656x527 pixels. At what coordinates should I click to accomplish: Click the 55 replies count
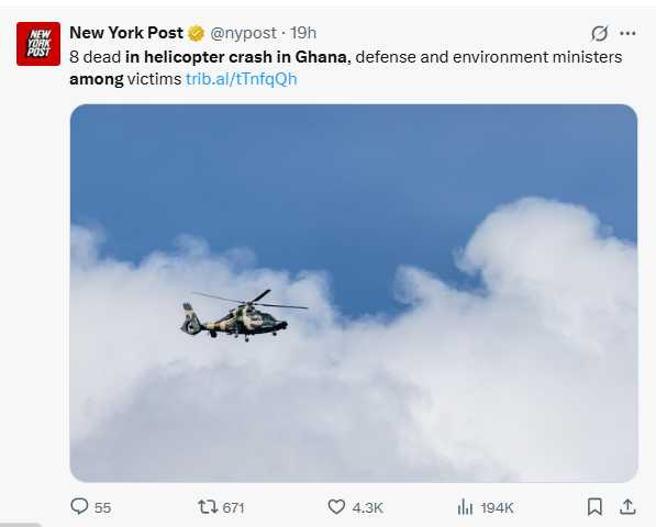102,507
